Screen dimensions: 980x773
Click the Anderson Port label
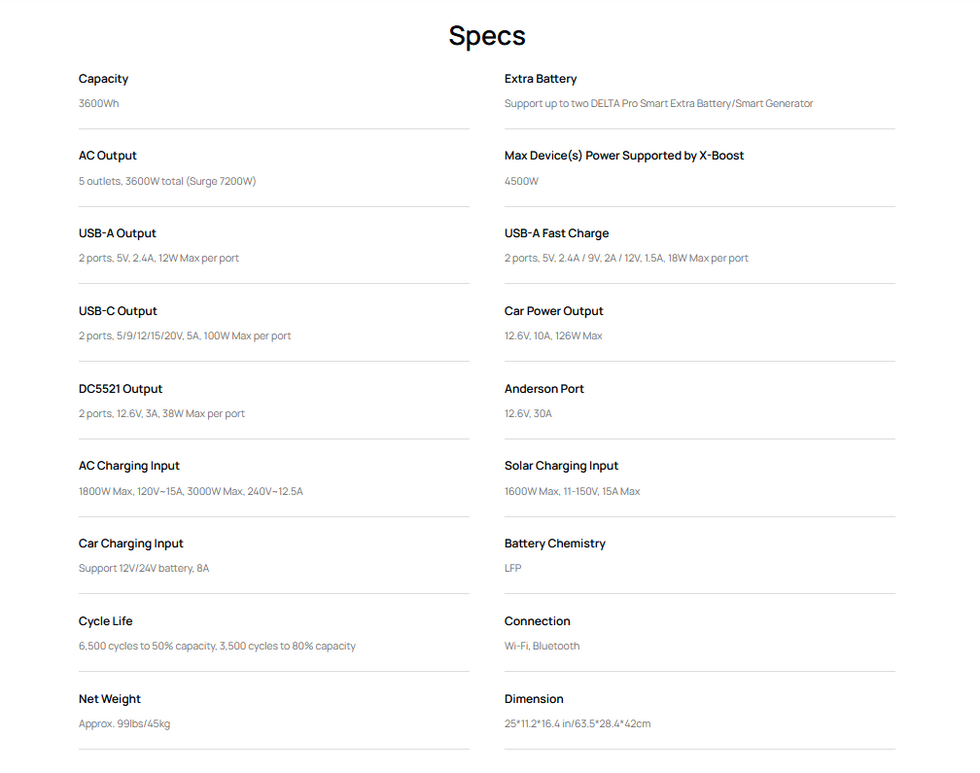[x=544, y=389]
